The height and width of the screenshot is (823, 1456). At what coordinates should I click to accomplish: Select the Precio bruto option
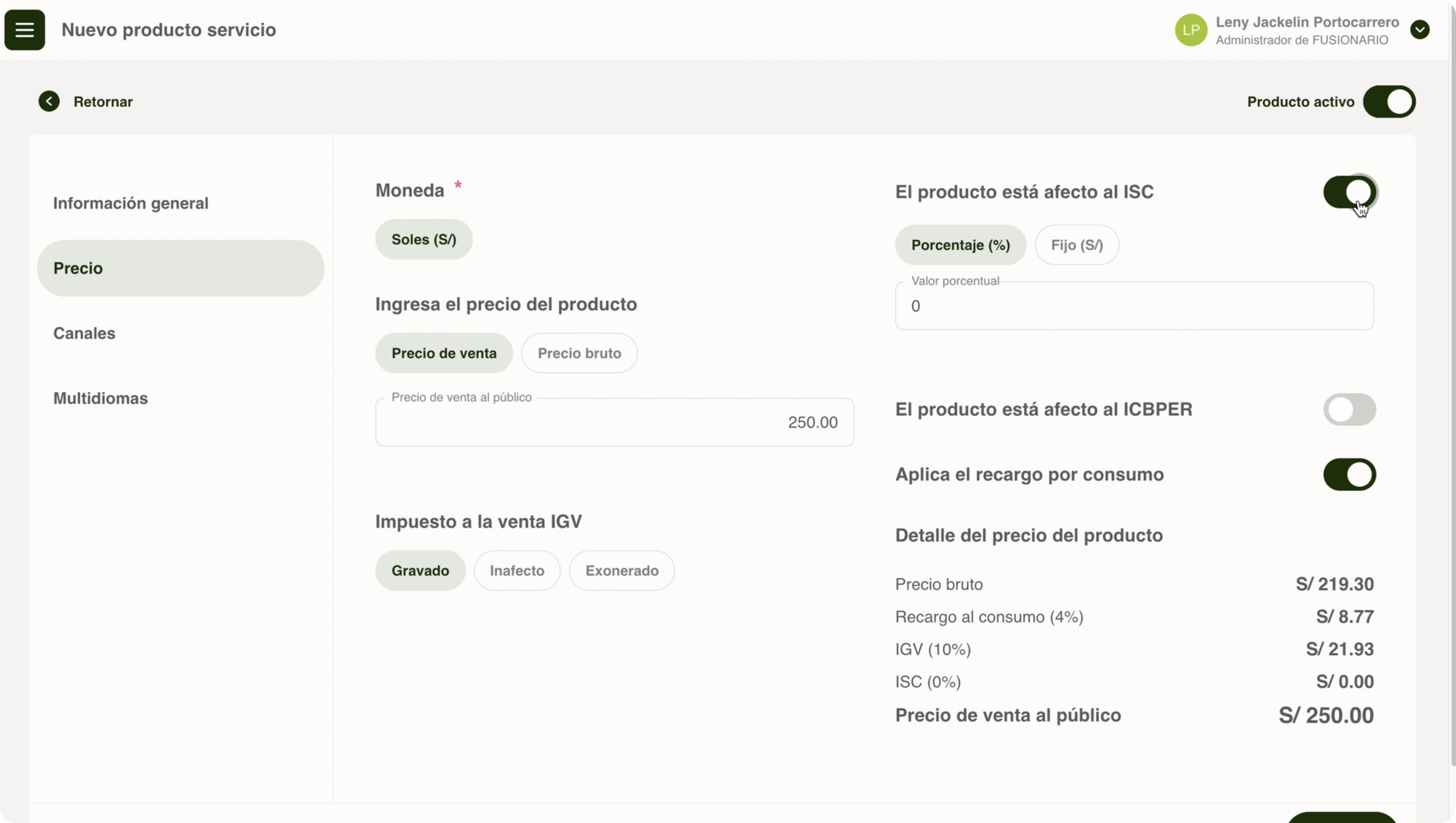[x=579, y=353]
